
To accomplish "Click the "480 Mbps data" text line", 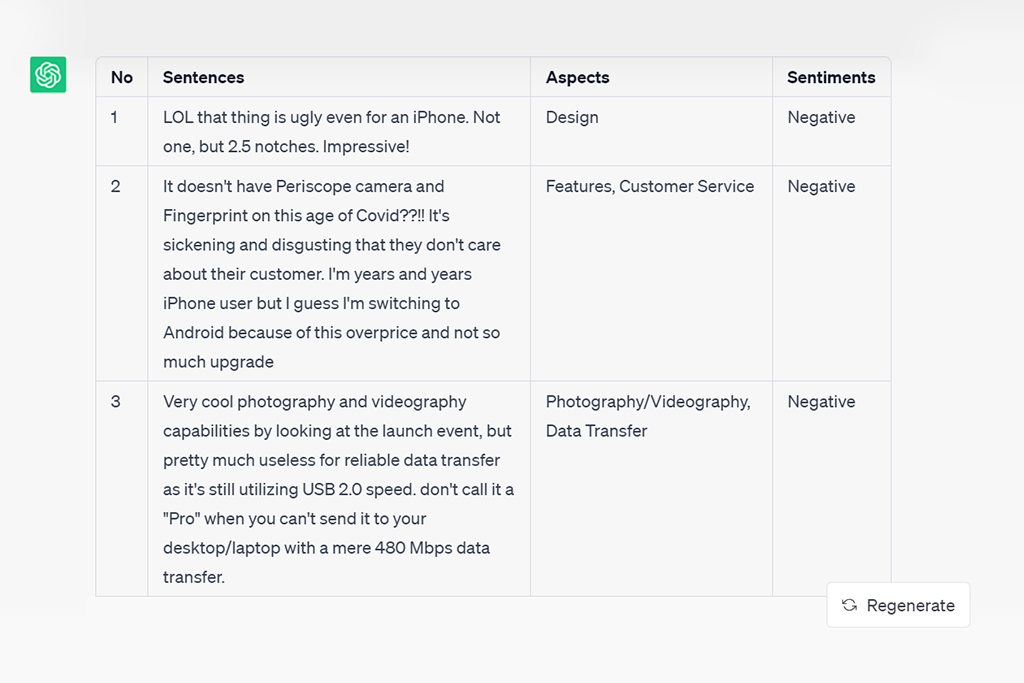I will (326, 548).
